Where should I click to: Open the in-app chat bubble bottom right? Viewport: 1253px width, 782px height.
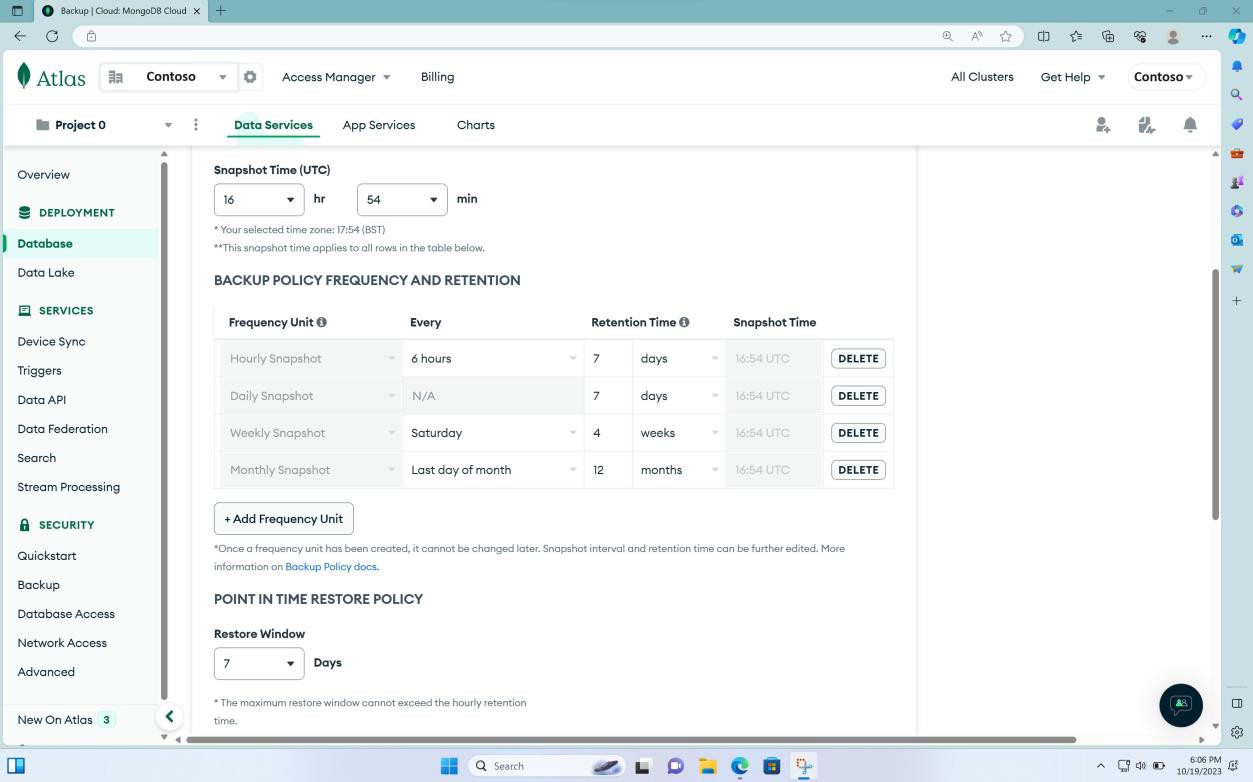[1181, 705]
